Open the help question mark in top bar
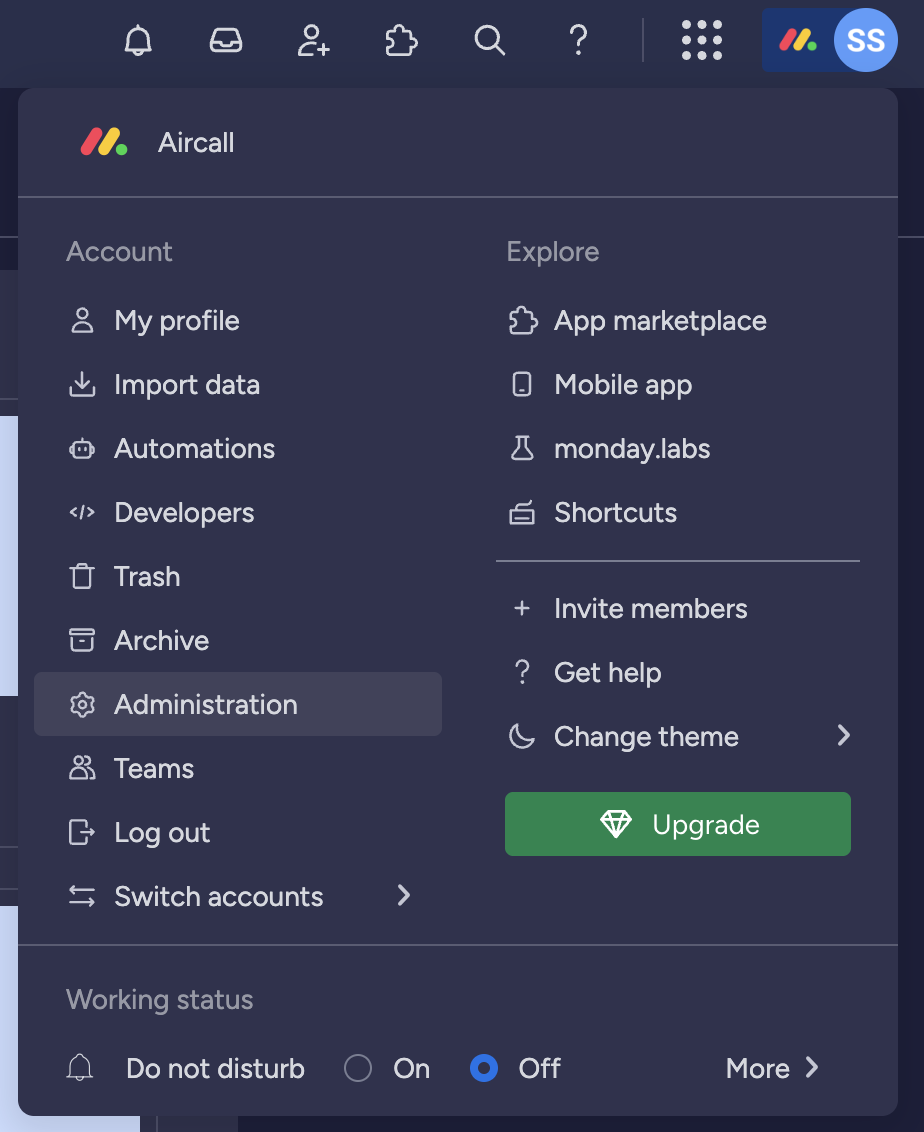Image resolution: width=924 pixels, height=1132 pixels. [x=578, y=40]
